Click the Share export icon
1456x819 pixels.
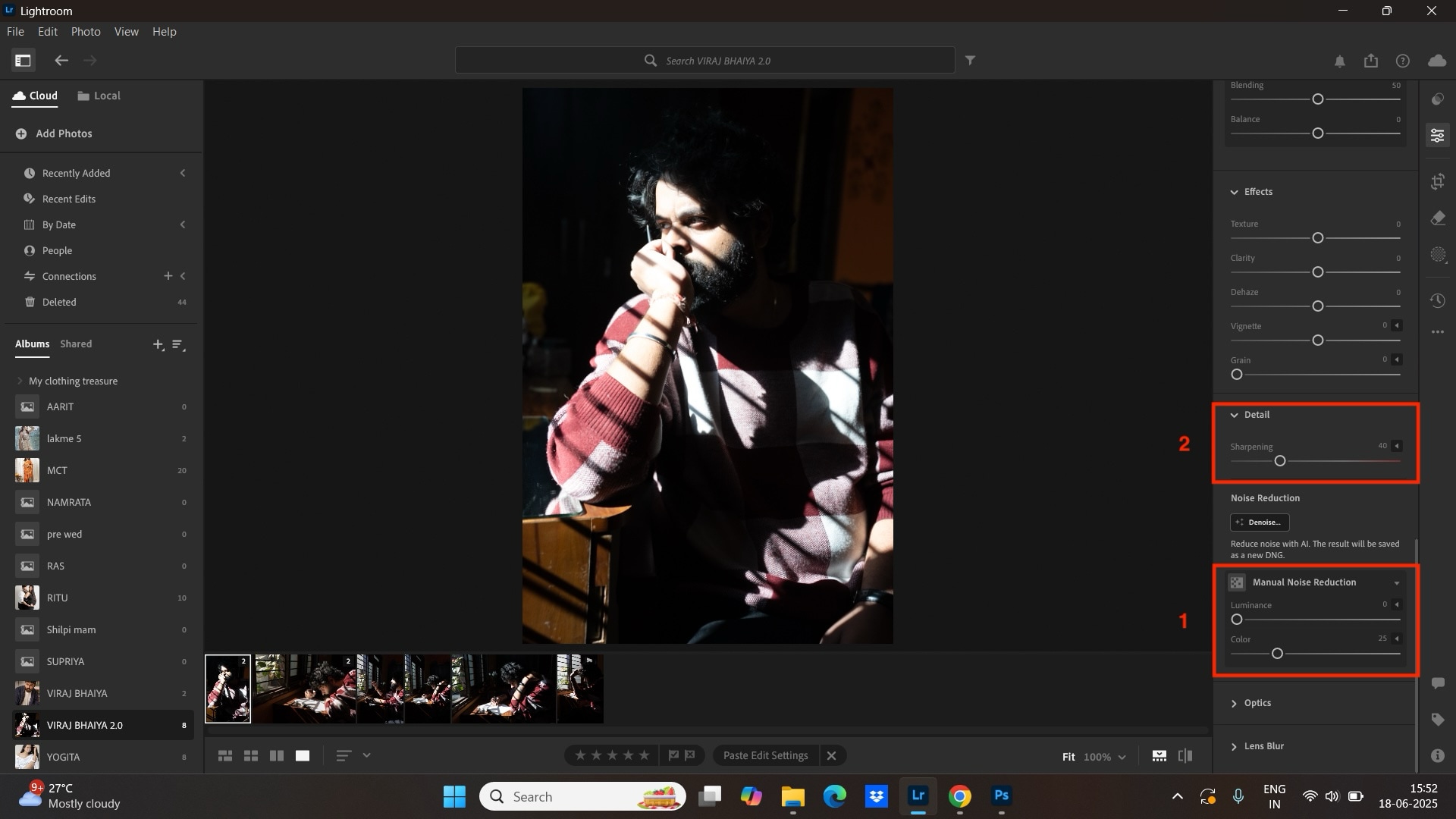1371,61
